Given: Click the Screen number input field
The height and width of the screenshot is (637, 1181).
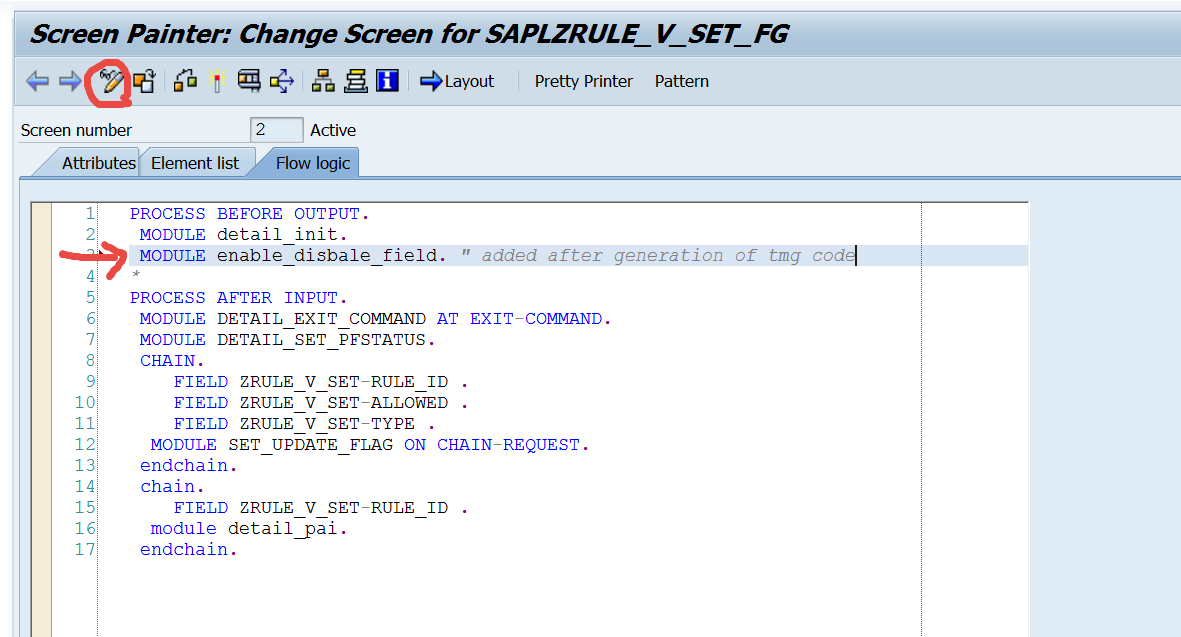Looking at the screenshot, I should pos(276,130).
